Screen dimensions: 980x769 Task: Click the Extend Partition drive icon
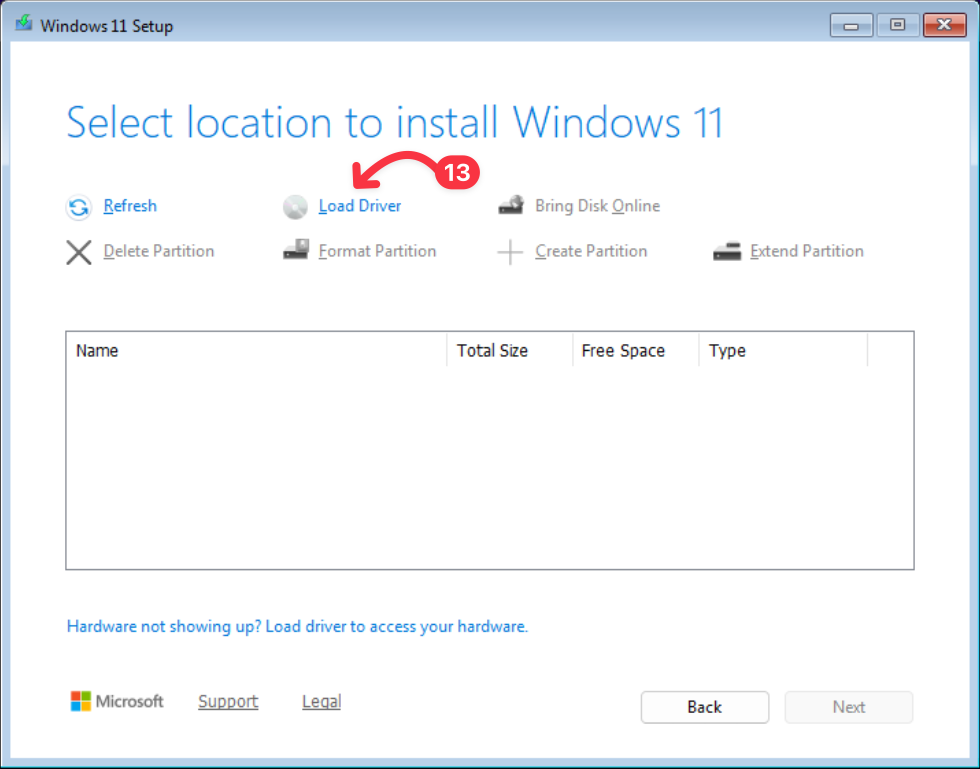tap(727, 252)
